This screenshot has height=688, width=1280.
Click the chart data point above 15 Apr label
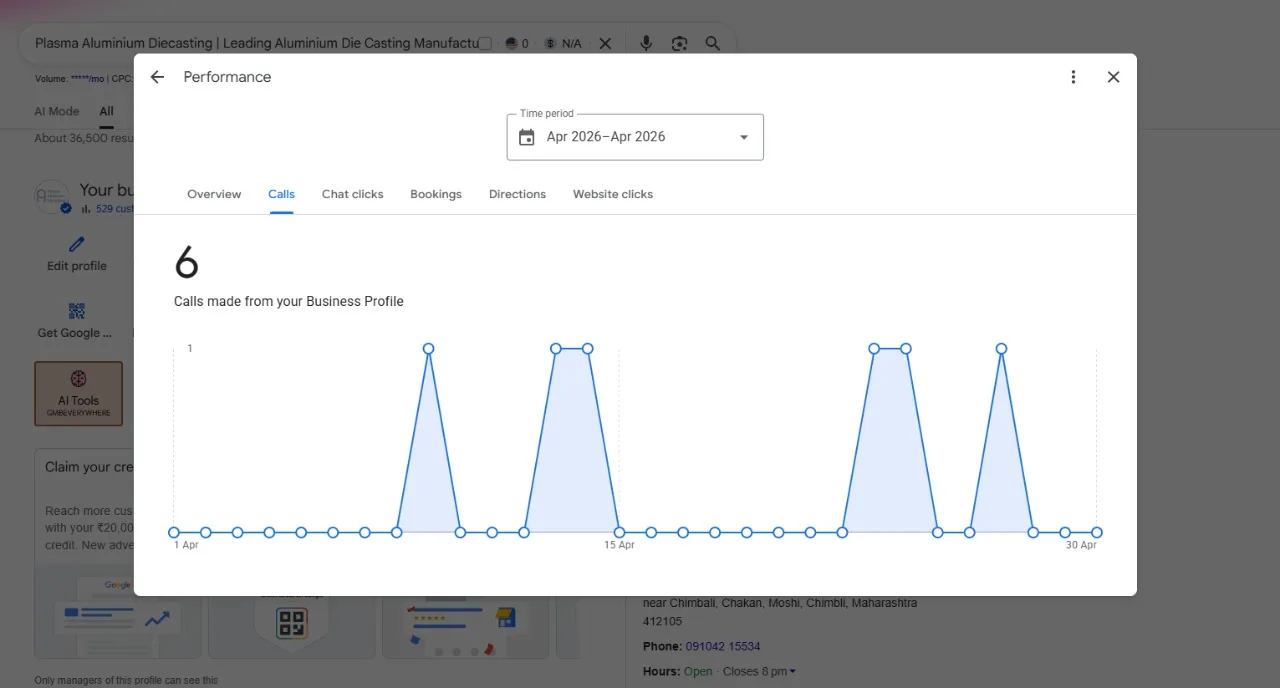[619, 532]
